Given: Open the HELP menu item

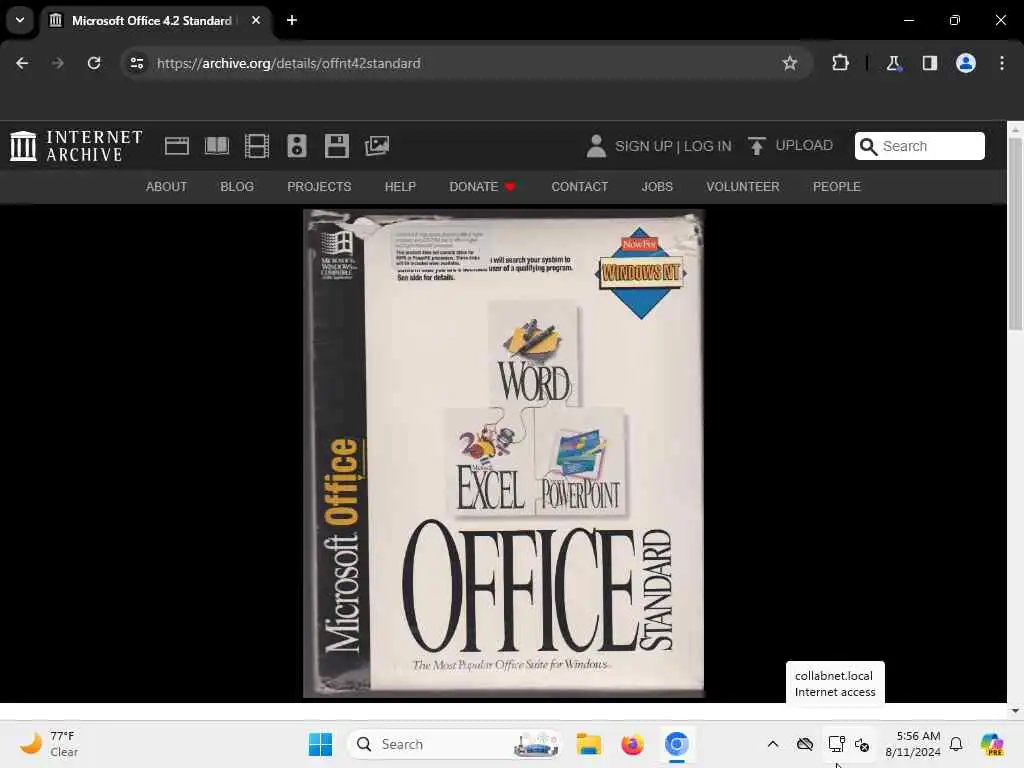Looking at the screenshot, I should pyautogui.click(x=400, y=187).
